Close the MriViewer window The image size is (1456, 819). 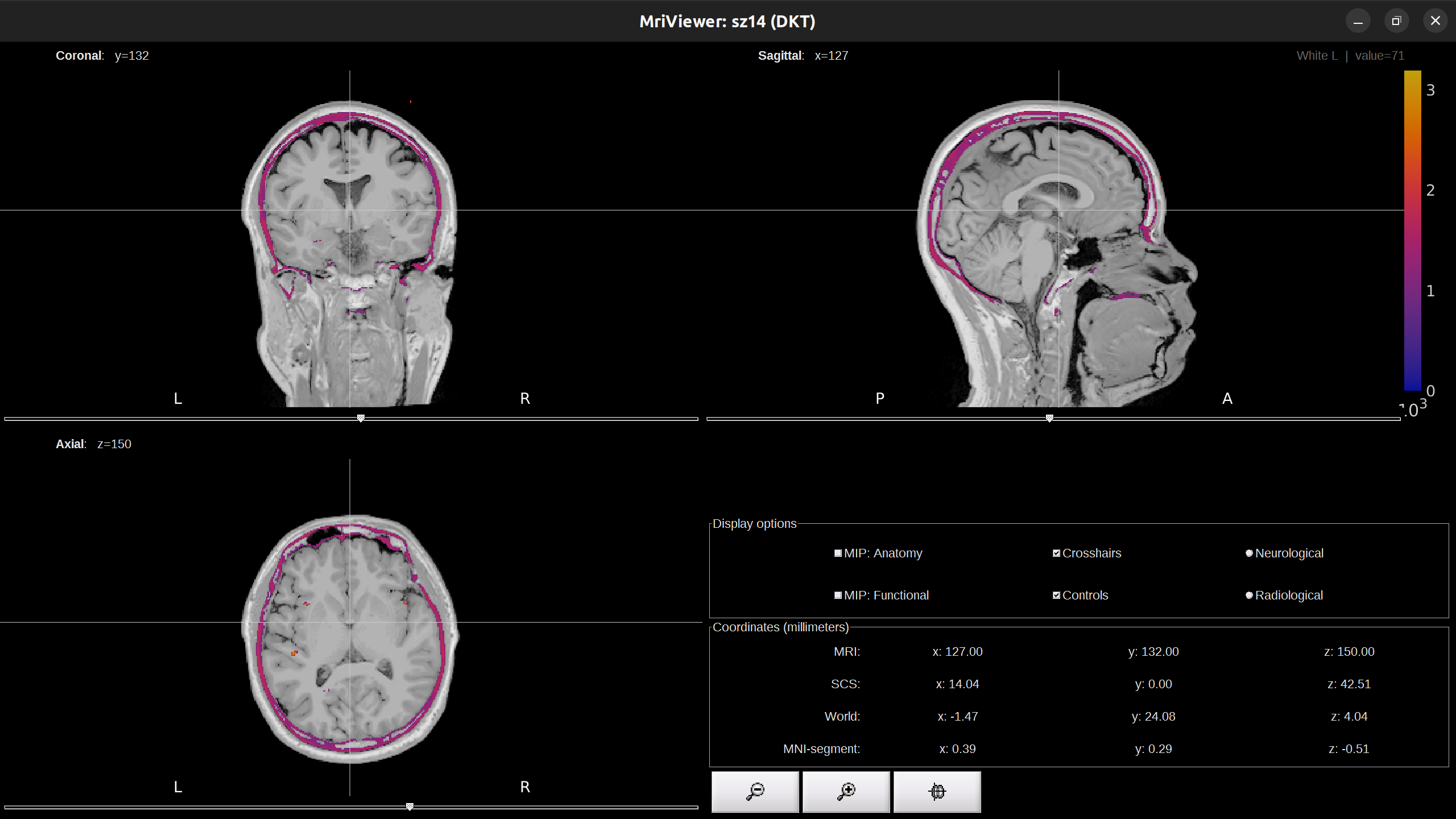pos(1435,21)
